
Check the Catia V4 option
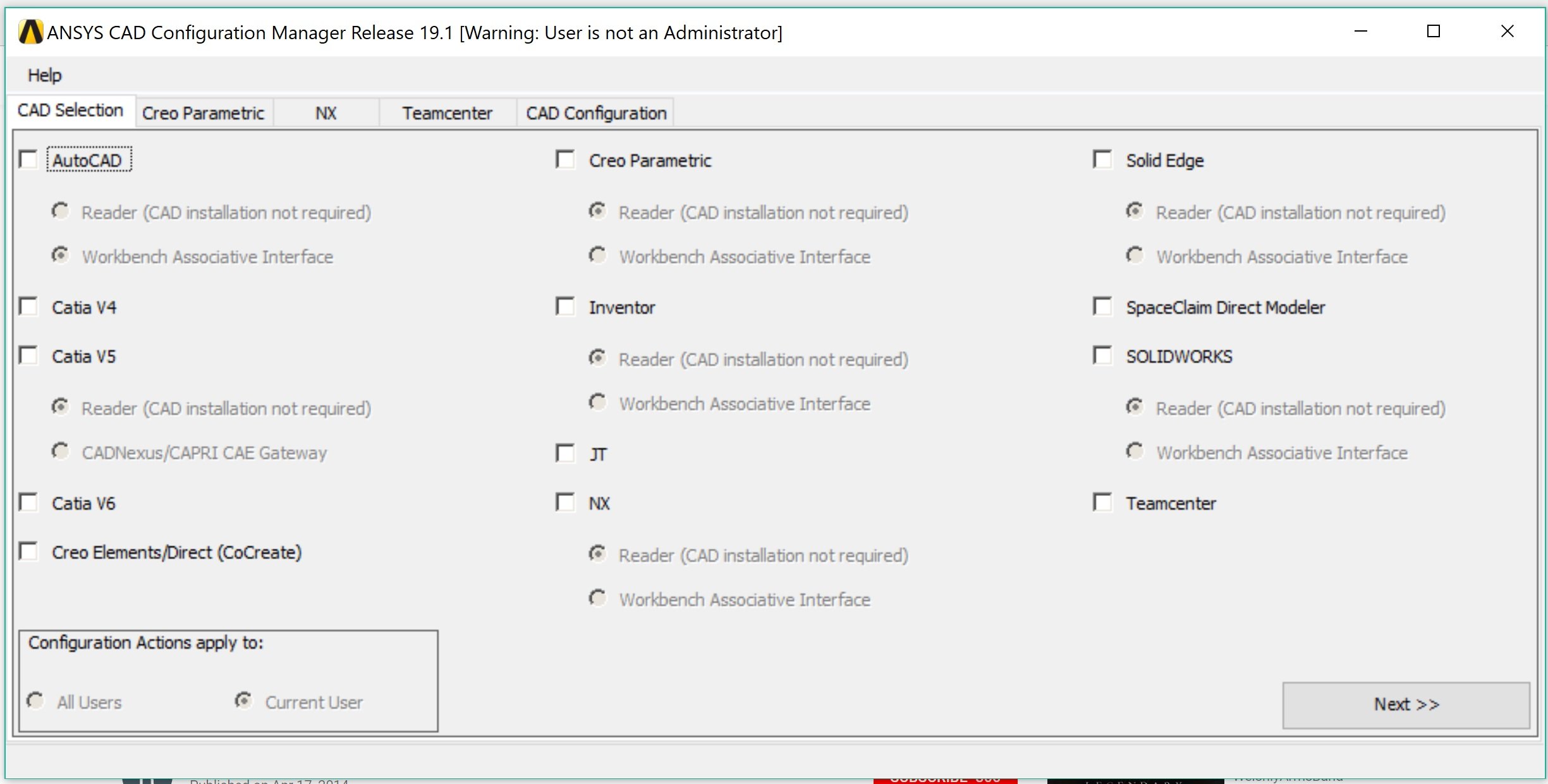pyautogui.click(x=28, y=307)
